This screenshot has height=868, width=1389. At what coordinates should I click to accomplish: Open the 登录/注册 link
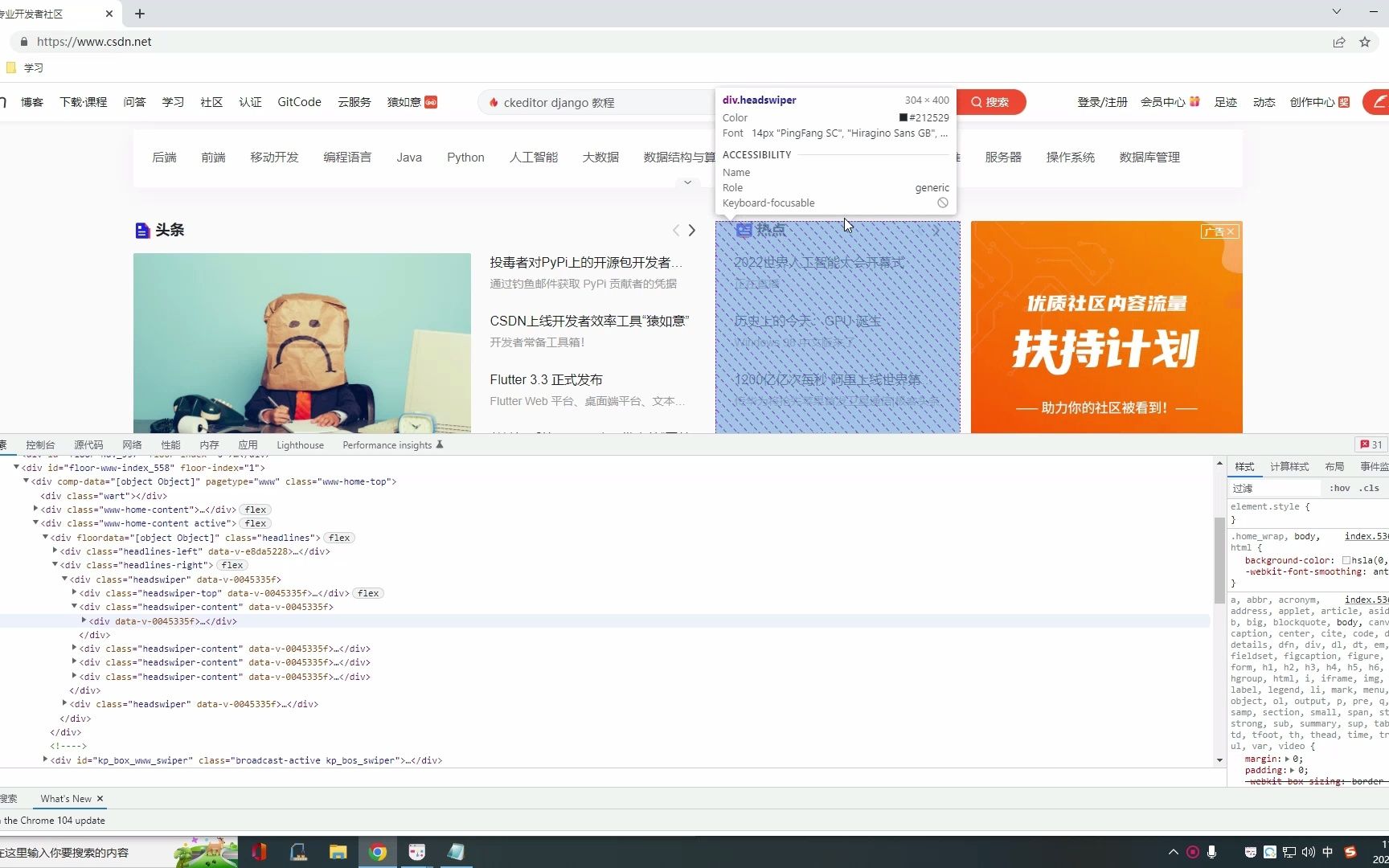[x=1101, y=102]
